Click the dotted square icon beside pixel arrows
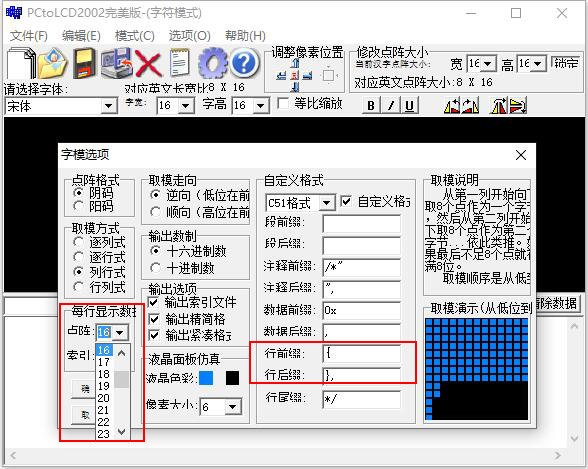The image size is (588, 469). [x=329, y=75]
